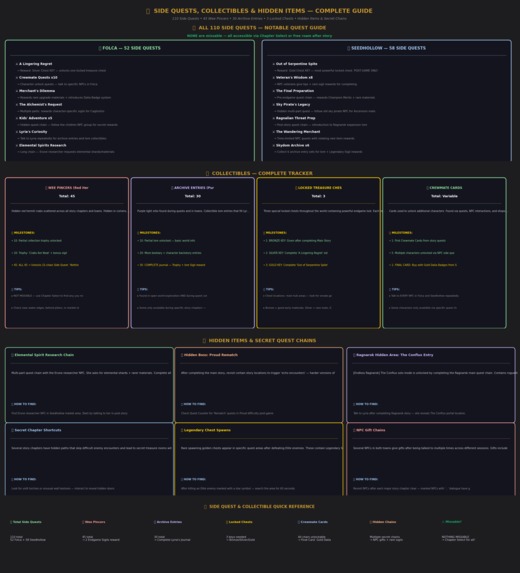Click the 'SEEDHOLLOW — 58 SIDE QUESTS' card header
The width and height of the screenshot is (520, 573).
point(388,48)
